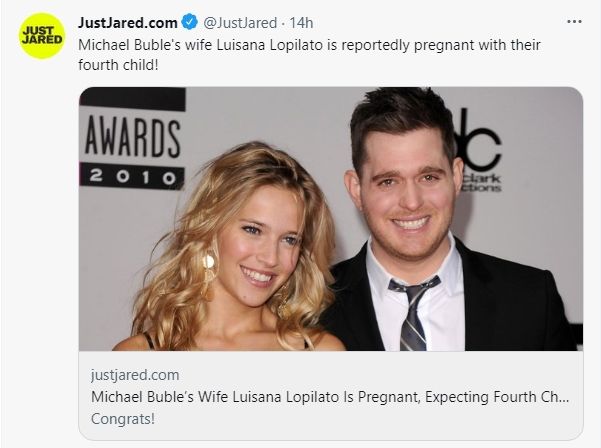This screenshot has height=448, width=601.
Task: Open the tweet's three-dot more options menu
Action: pyautogui.click(x=574, y=22)
